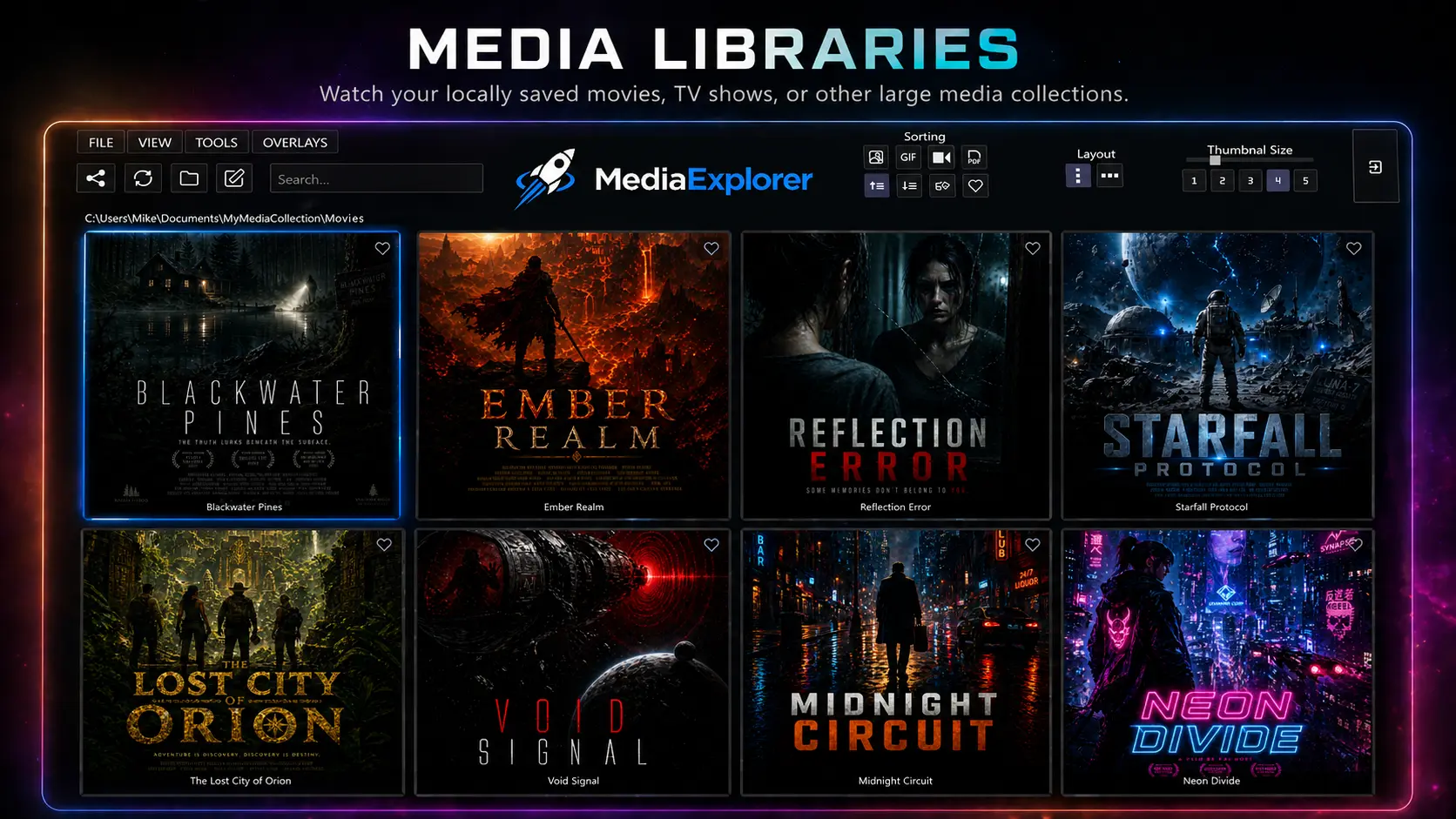Favorite Reflection Error with heart icon
This screenshot has width=1456, height=819.
tap(1033, 249)
